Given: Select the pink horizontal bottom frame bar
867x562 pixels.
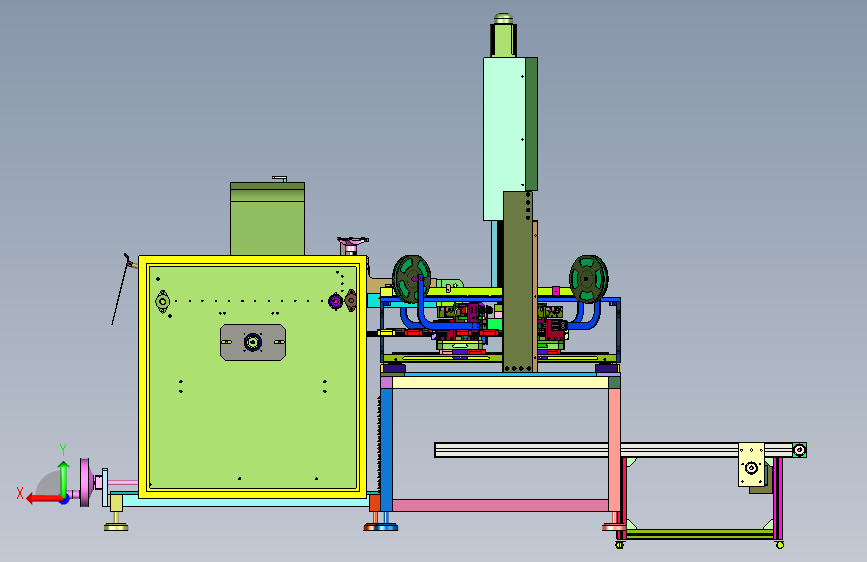Looking at the screenshot, I should tap(500, 505).
